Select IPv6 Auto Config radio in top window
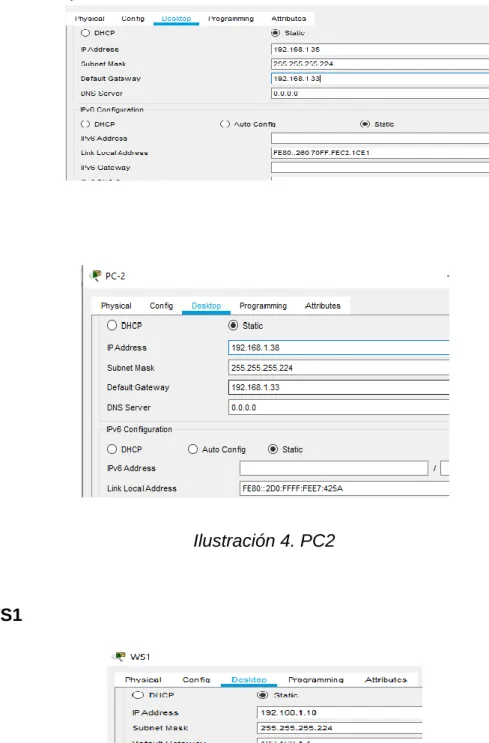This screenshot has width=489, height=743. (225, 124)
